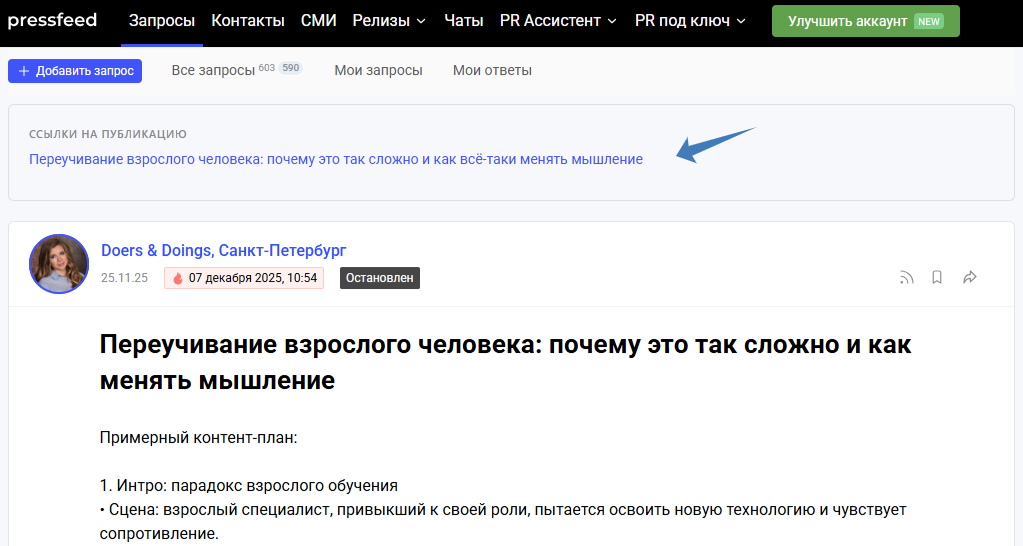Expand the Релизы dropdown menu
Image resolution: width=1023 pixels, height=546 pixels.
pos(389,21)
